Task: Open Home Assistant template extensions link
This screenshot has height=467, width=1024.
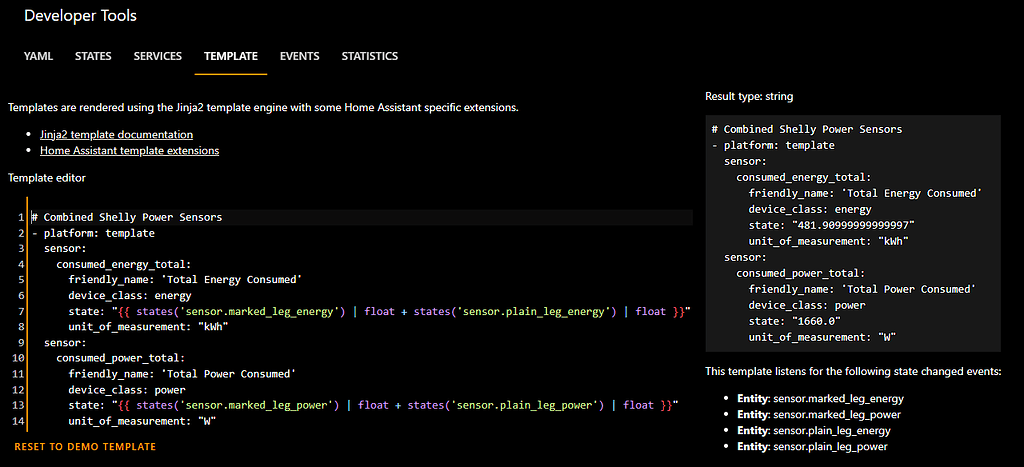Action: point(129,151)
